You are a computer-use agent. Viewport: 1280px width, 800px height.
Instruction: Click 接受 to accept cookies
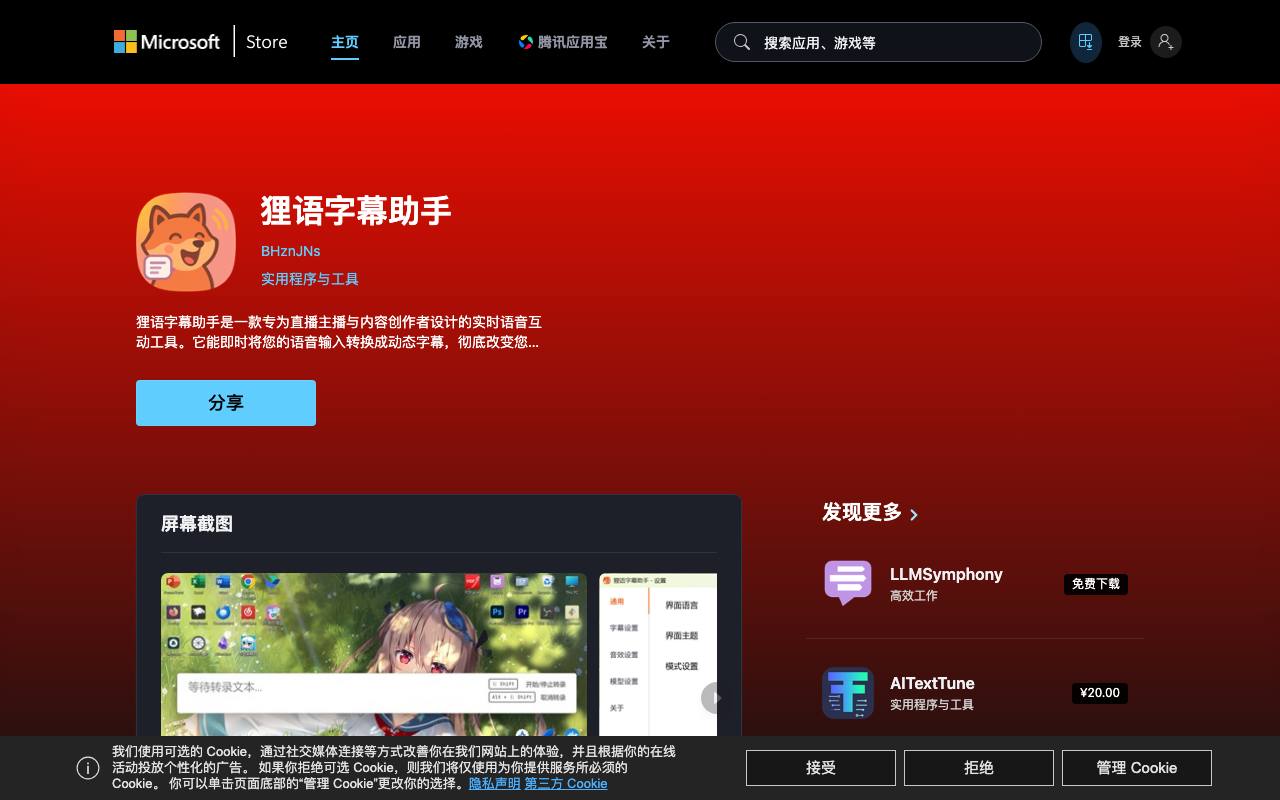coord(821,768)
